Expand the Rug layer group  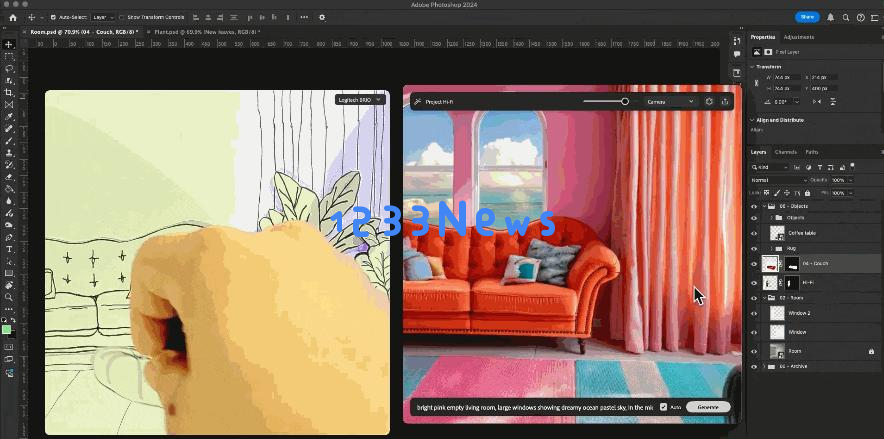click(x=772, y=248)
